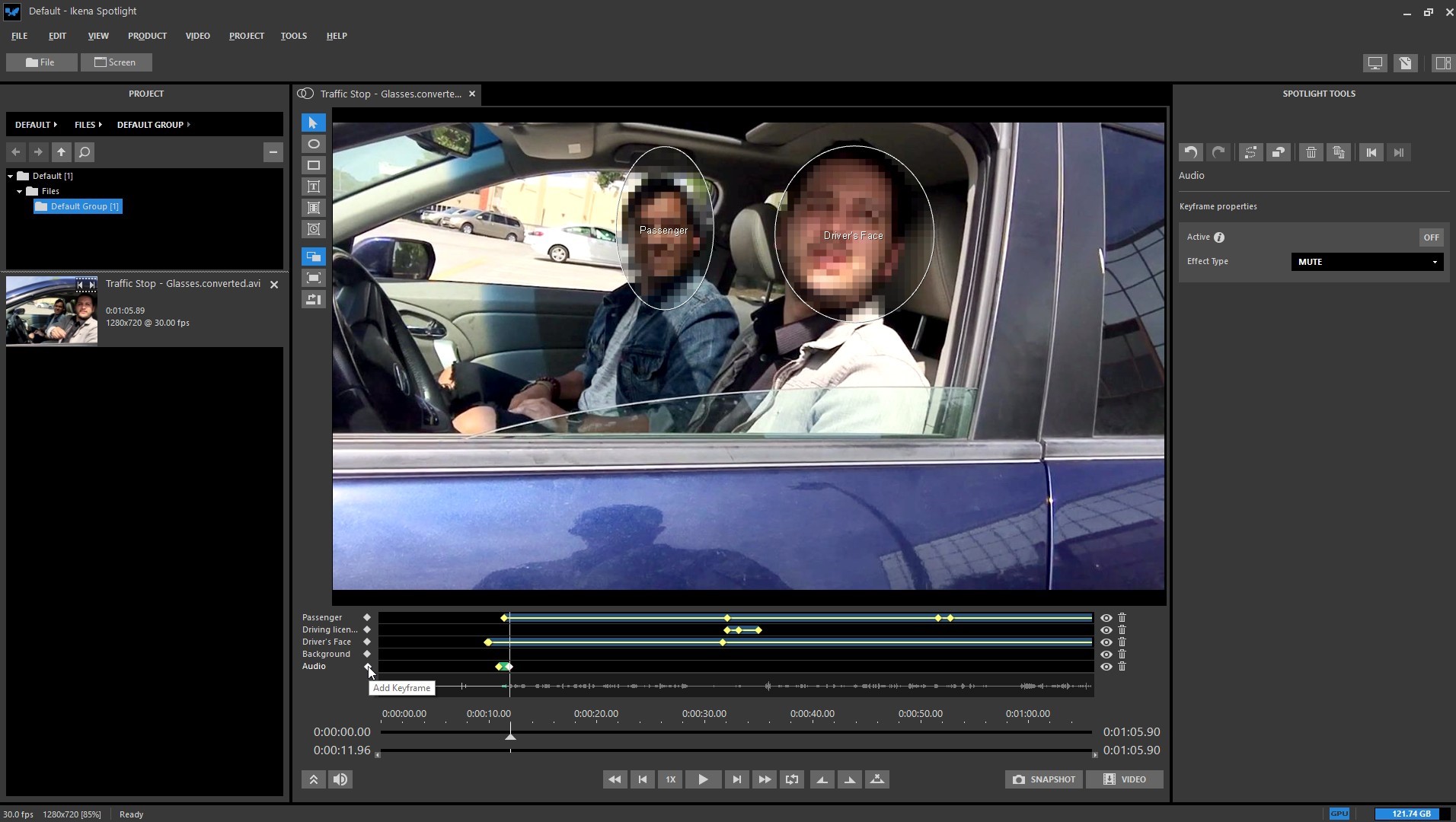Add keyframe to the Passenger track

tap(367, 617)
